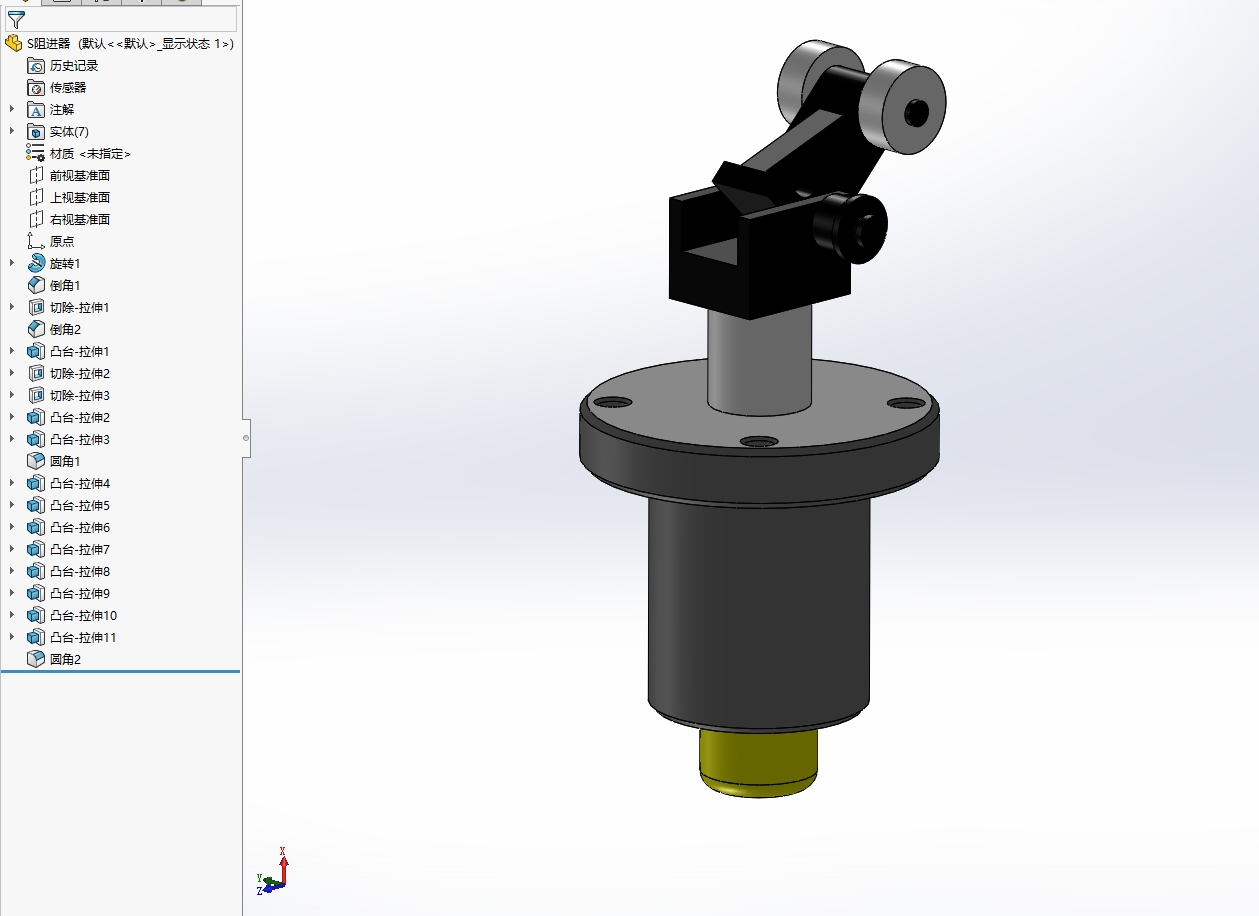
Task: Click the rollback bar below 圆角2
Action: pyautogui.click(x=120, y=672)
